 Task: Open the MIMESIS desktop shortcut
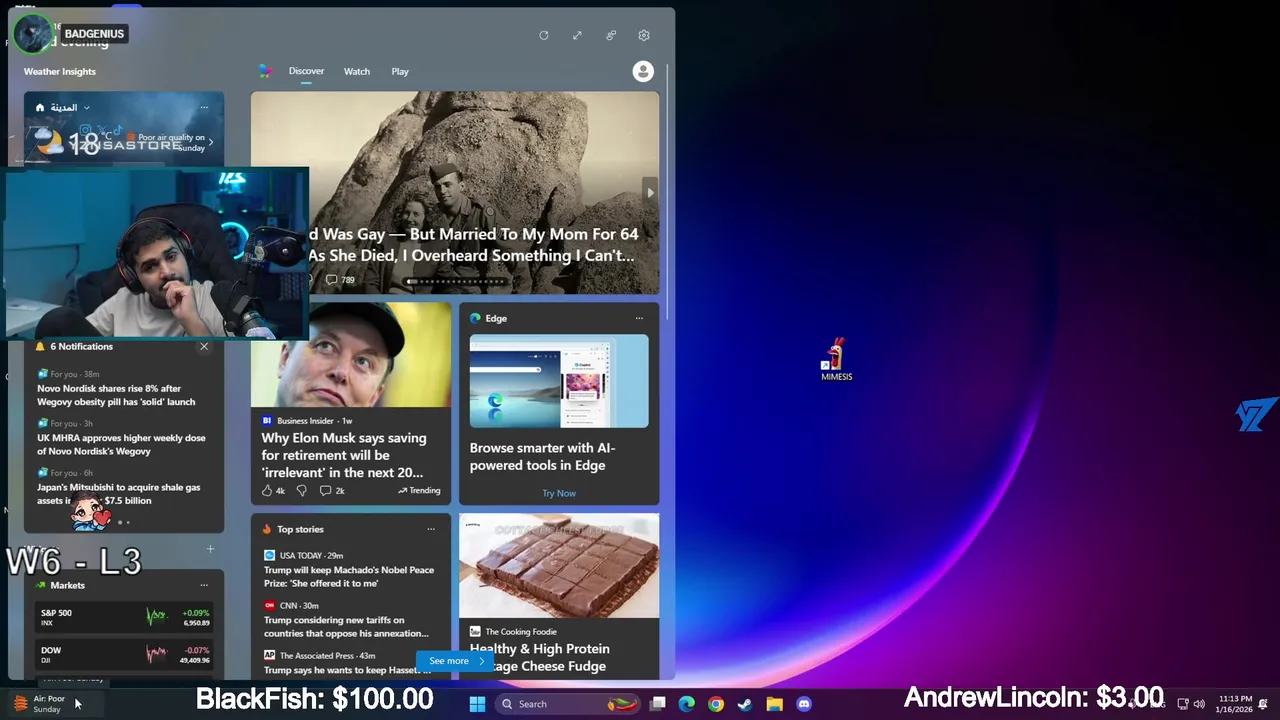pyautogui.click(x=837, y=359)
